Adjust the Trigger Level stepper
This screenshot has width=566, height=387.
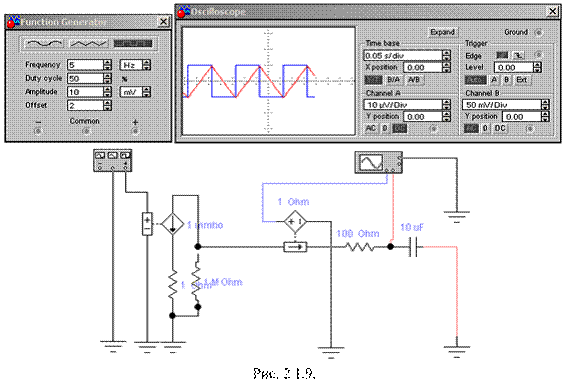[537, 68]
